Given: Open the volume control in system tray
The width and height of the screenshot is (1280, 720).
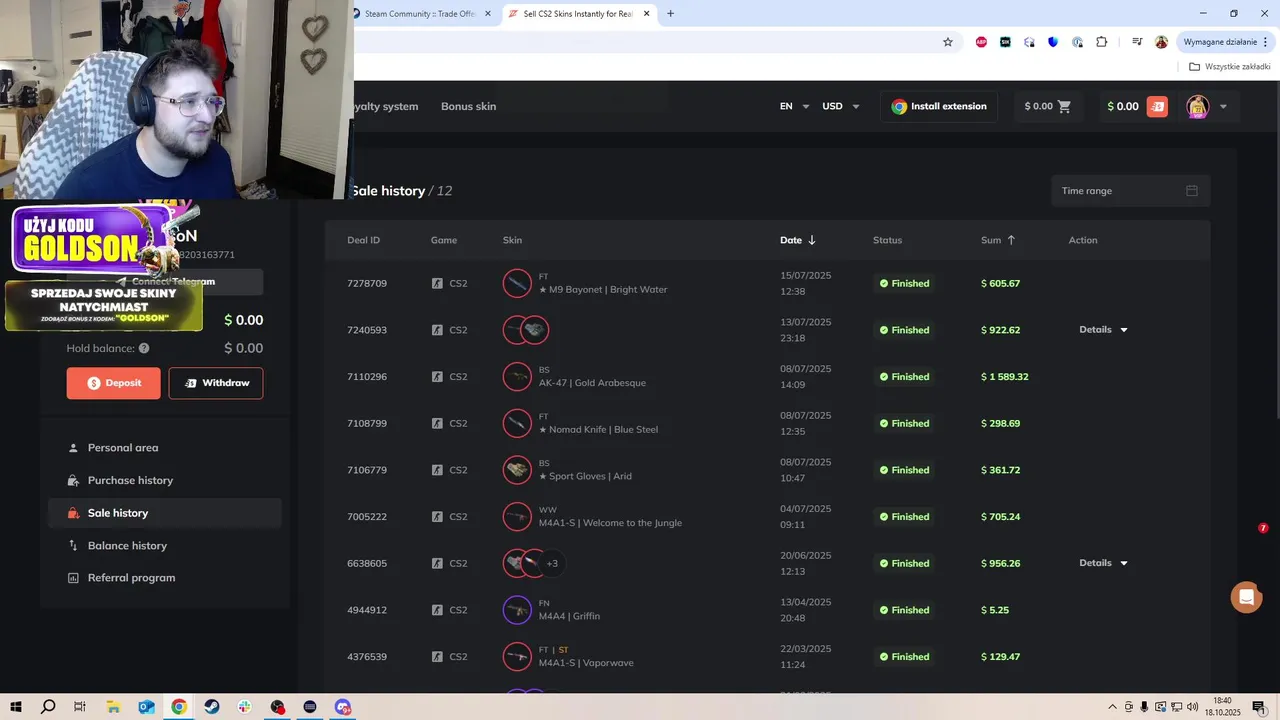Looking at the screenshot, I should tap(1192, 707).
